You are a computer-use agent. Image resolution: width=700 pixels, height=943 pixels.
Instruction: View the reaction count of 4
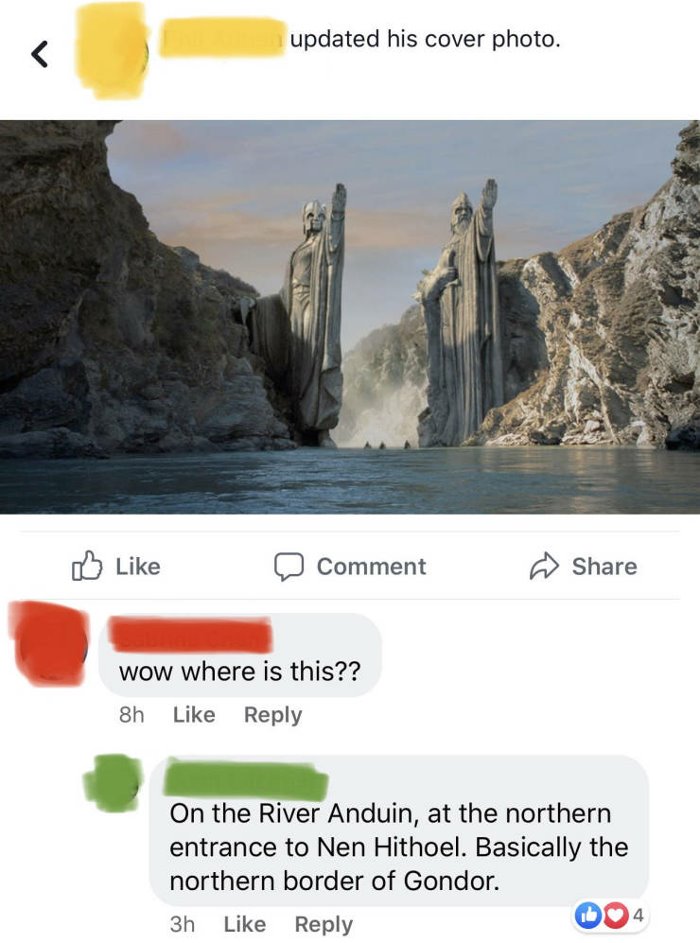[x=639, y=915]
